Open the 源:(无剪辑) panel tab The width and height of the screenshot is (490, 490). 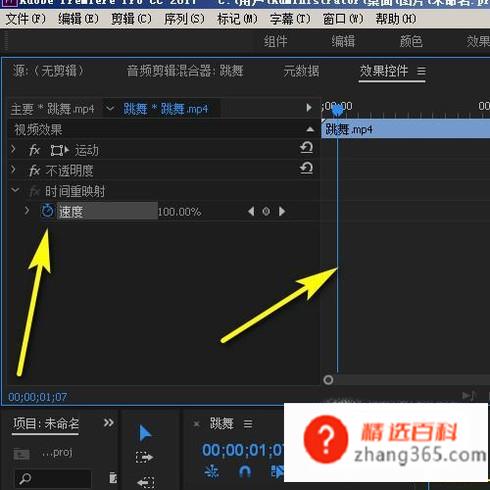pyautogui.click(x=48, y=71)
